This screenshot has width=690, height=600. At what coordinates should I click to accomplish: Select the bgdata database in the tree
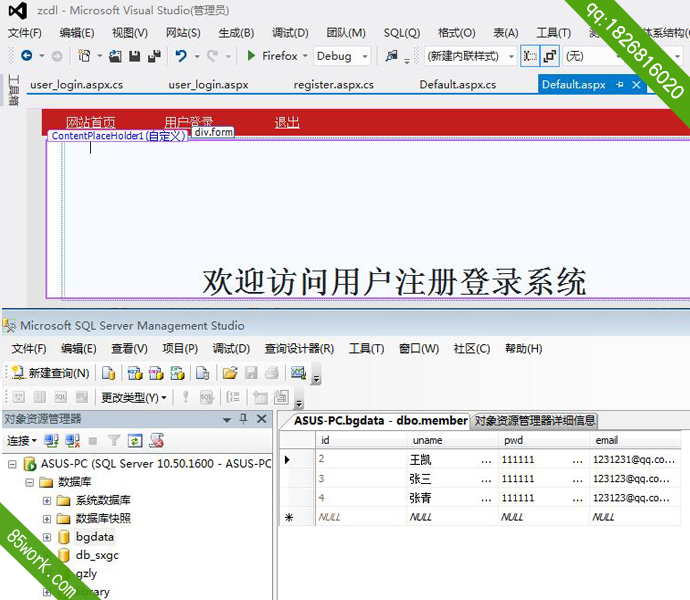click(95, 537)
